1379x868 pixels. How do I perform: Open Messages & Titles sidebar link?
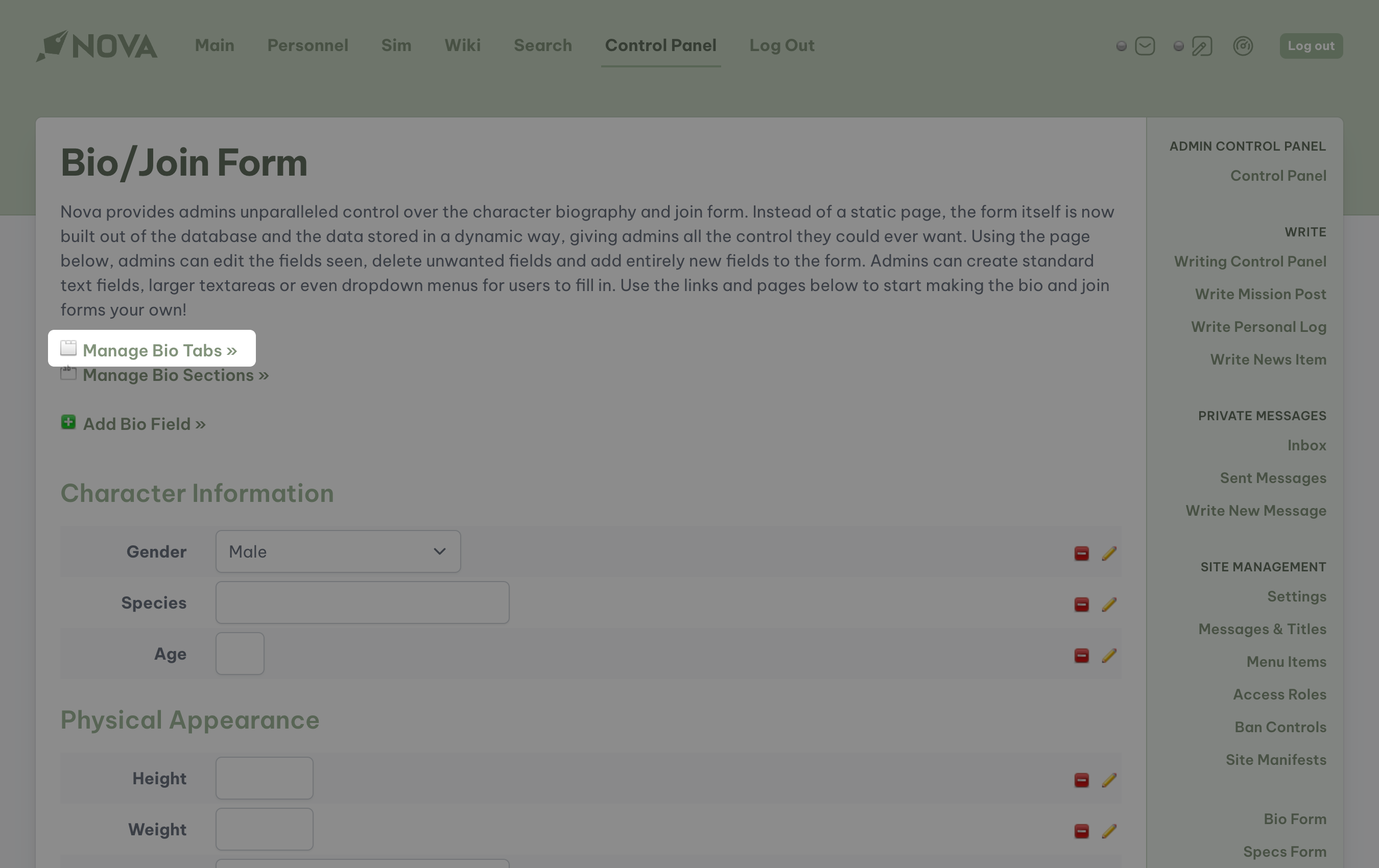click(x=1262, y=629)
